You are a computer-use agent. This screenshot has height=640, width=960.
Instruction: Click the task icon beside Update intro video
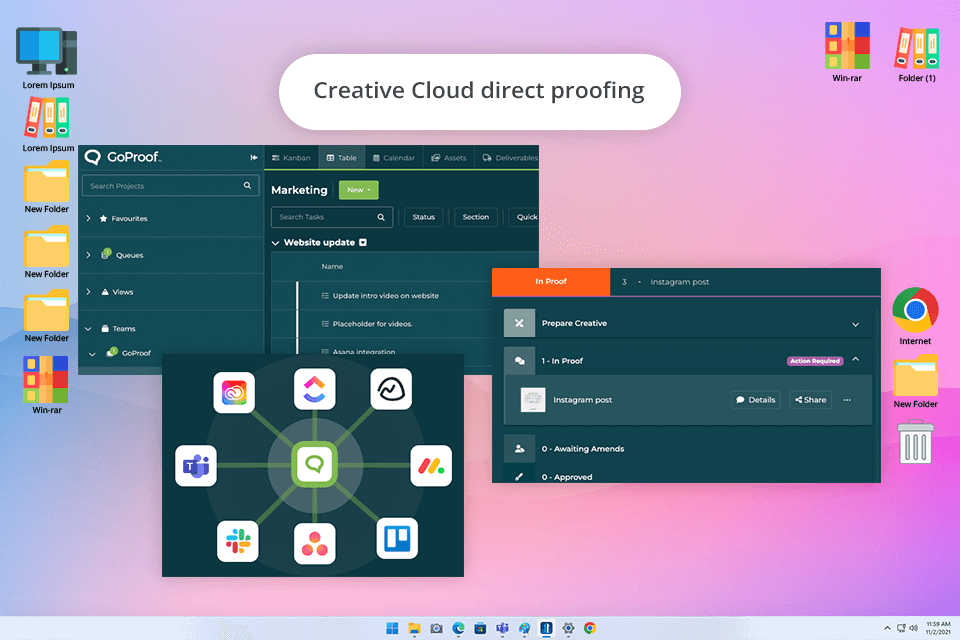coord(325,295)
